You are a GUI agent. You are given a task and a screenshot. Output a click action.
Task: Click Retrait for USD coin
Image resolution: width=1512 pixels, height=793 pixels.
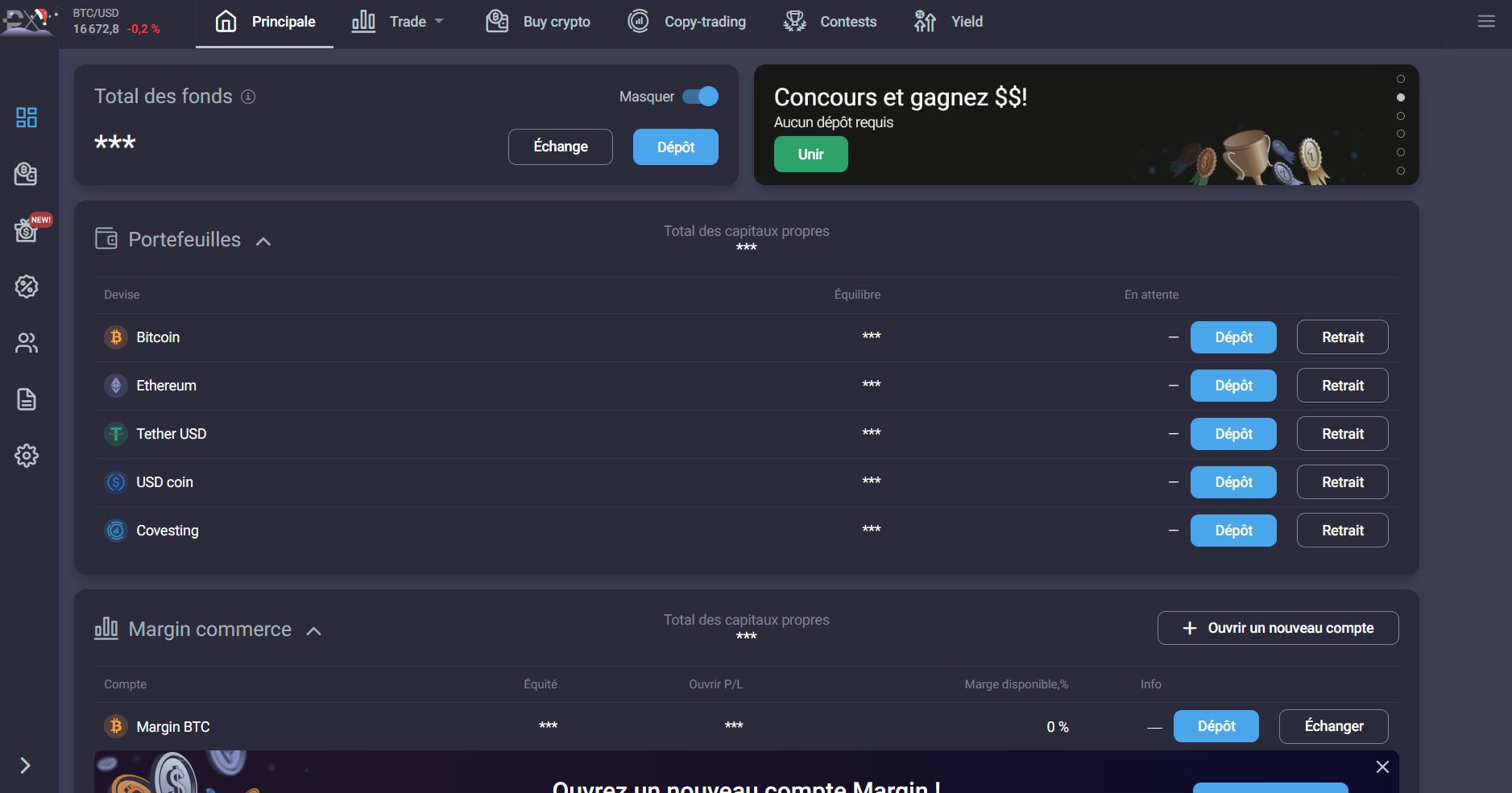pos(1343,482)
